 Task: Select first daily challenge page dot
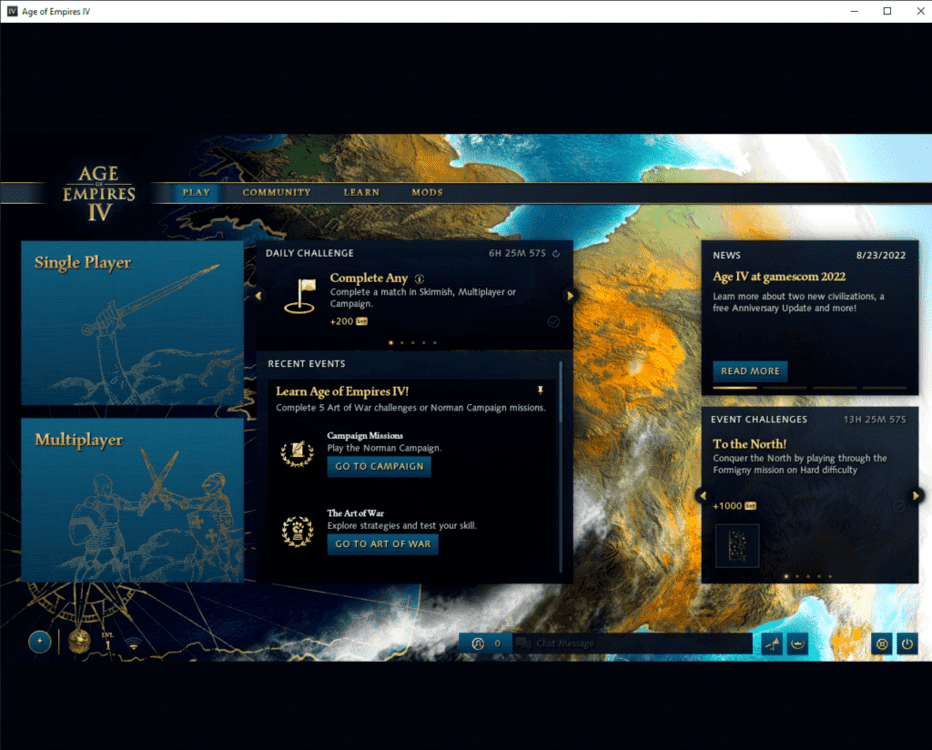(391, 343)
